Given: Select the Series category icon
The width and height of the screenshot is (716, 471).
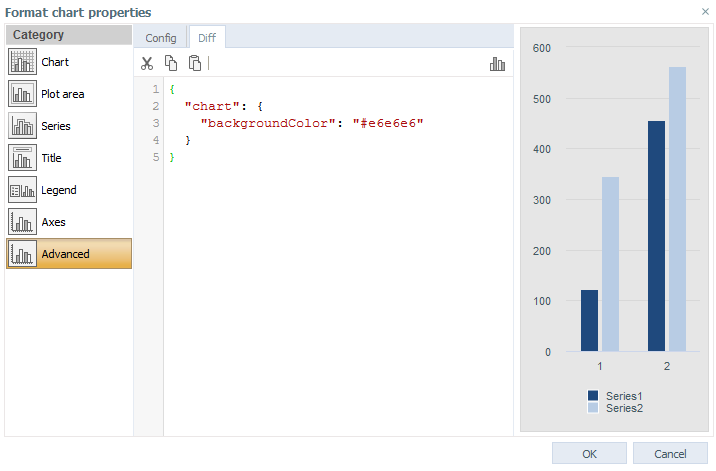Looking at the screenshot, I should (22, 126).
